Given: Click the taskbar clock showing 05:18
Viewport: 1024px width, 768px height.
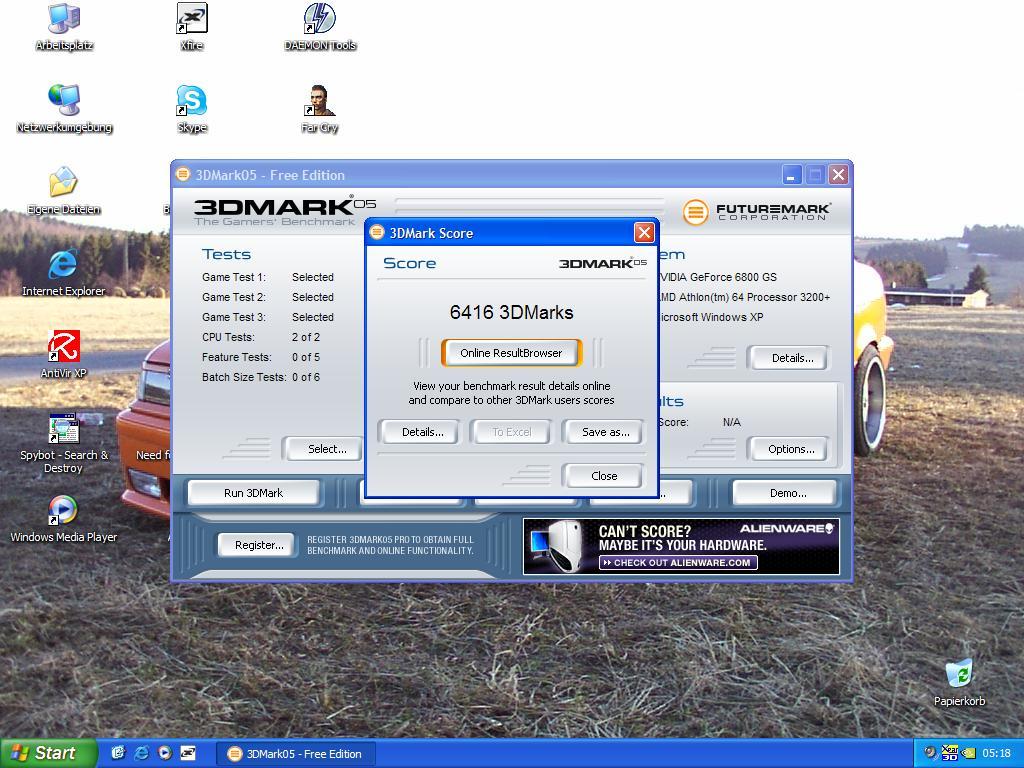Looking at the screenshot, I should (x=996, y=754).
